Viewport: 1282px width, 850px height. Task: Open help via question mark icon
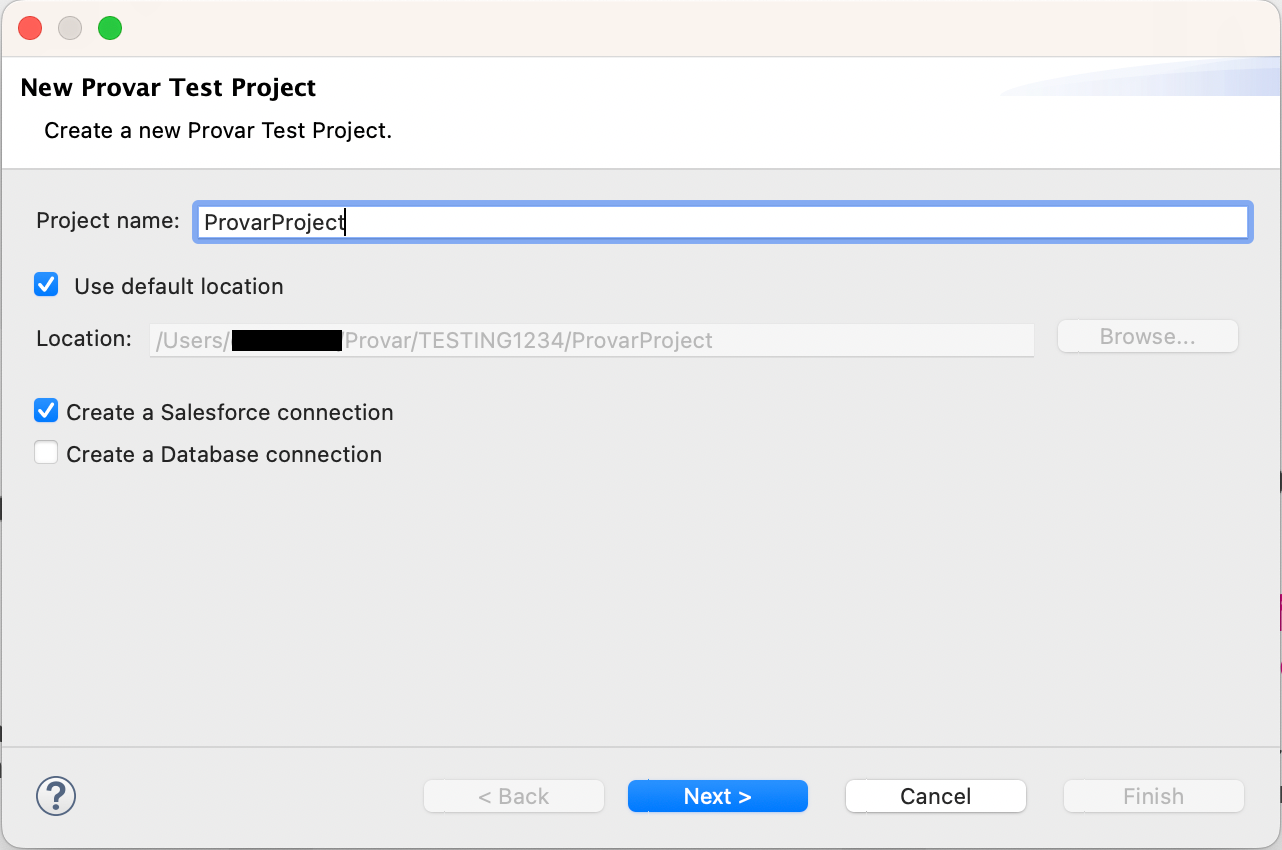(56, 796)
